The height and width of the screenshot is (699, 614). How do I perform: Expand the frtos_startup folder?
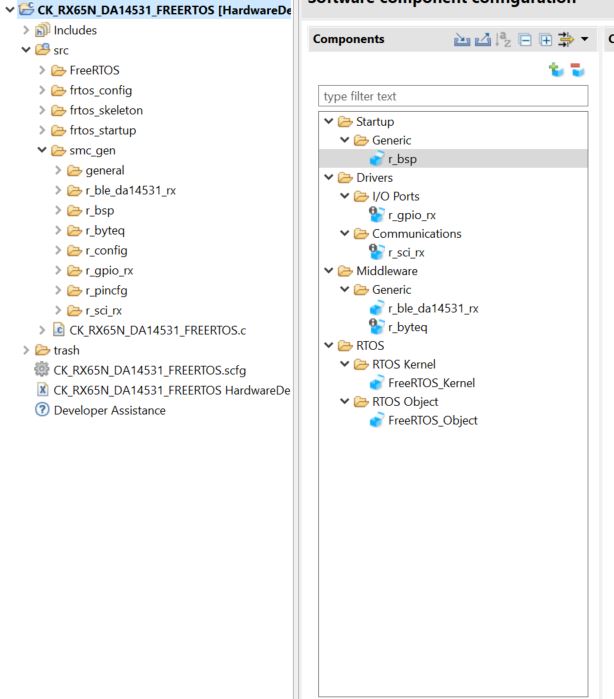coord(42,130)
